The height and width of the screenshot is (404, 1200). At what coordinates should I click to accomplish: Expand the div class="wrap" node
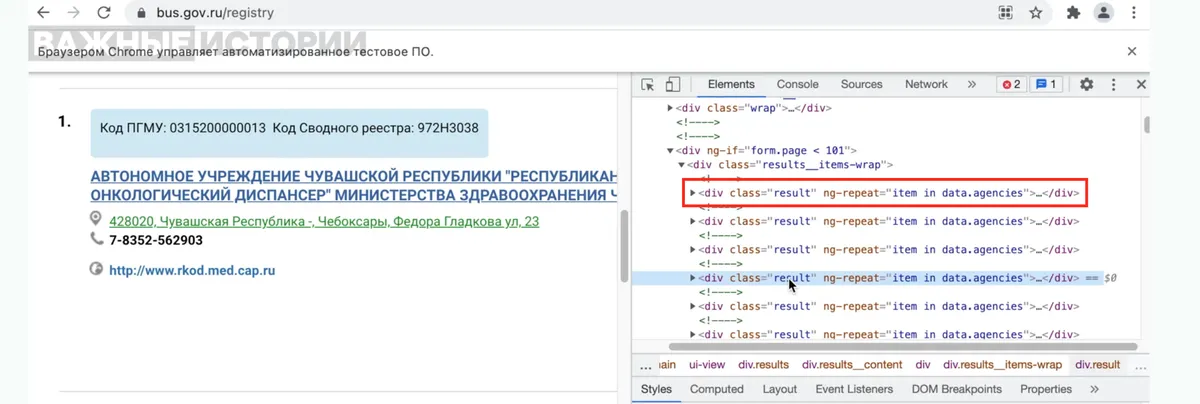tap(671, 108)
